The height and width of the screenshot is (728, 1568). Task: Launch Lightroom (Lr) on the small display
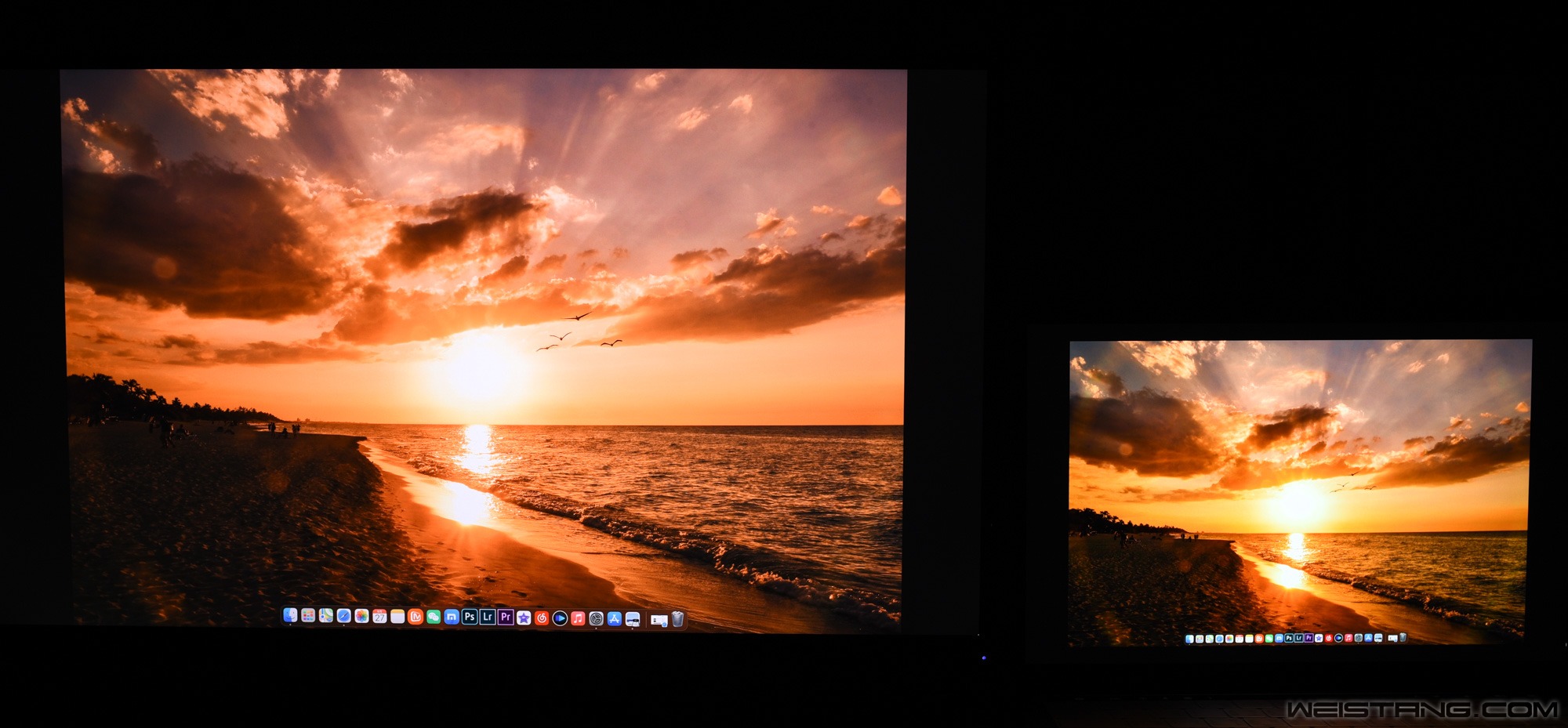point(1299,638)
